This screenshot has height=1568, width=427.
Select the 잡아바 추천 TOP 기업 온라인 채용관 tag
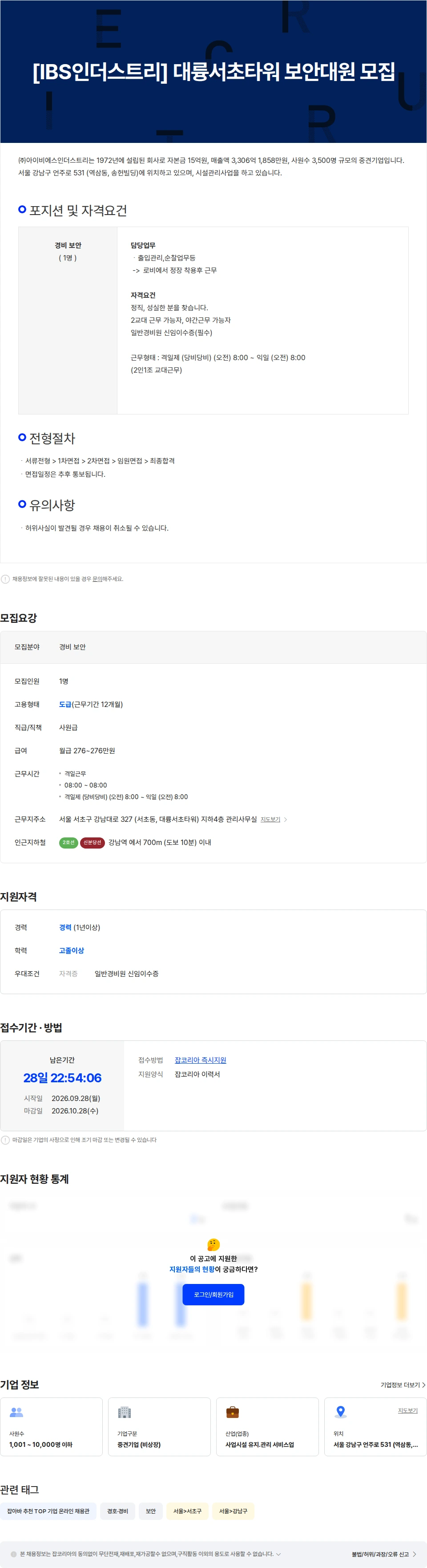(48, 1511)
